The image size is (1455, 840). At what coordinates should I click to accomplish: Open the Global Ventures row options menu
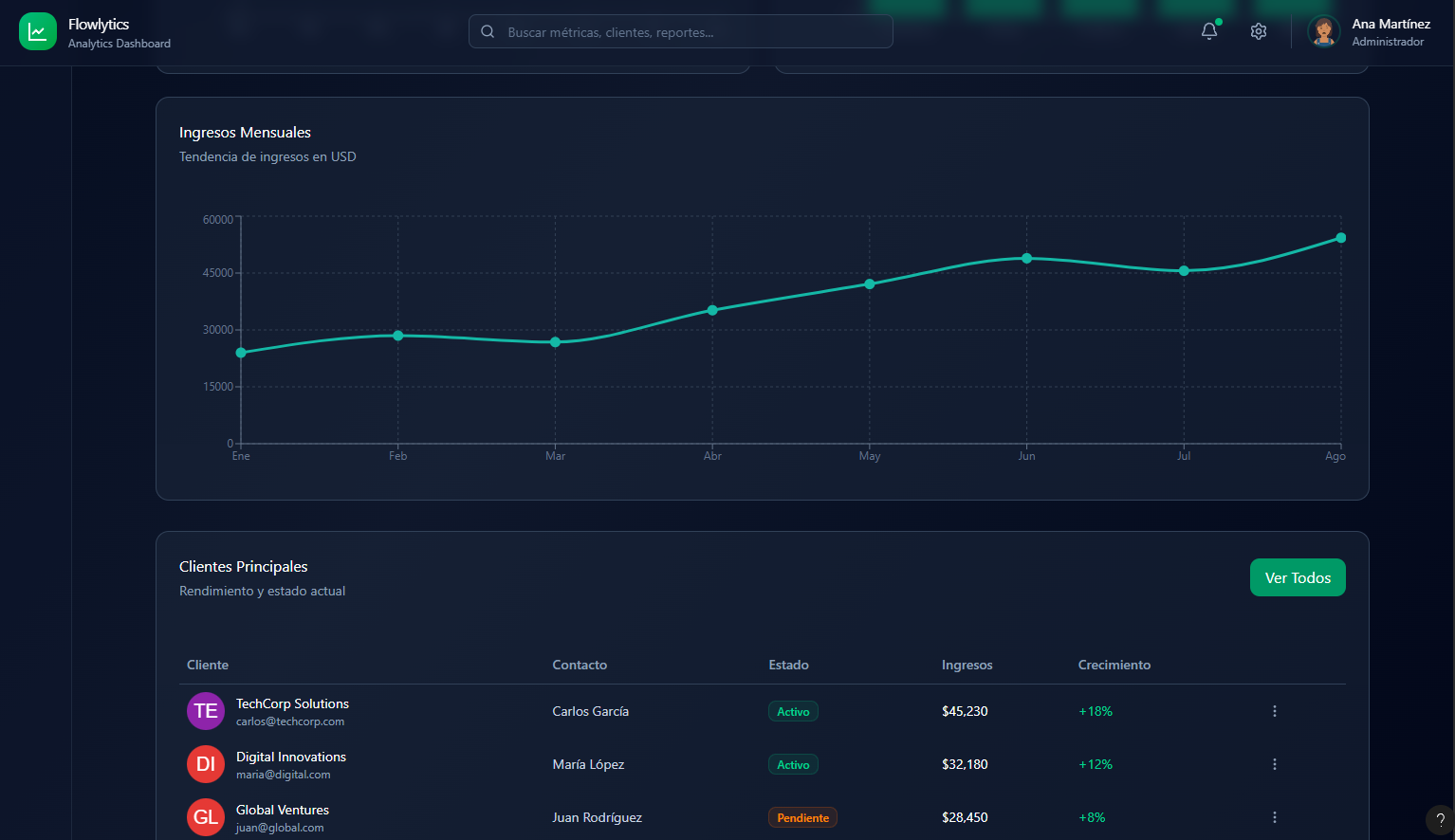pos(1275,817)
